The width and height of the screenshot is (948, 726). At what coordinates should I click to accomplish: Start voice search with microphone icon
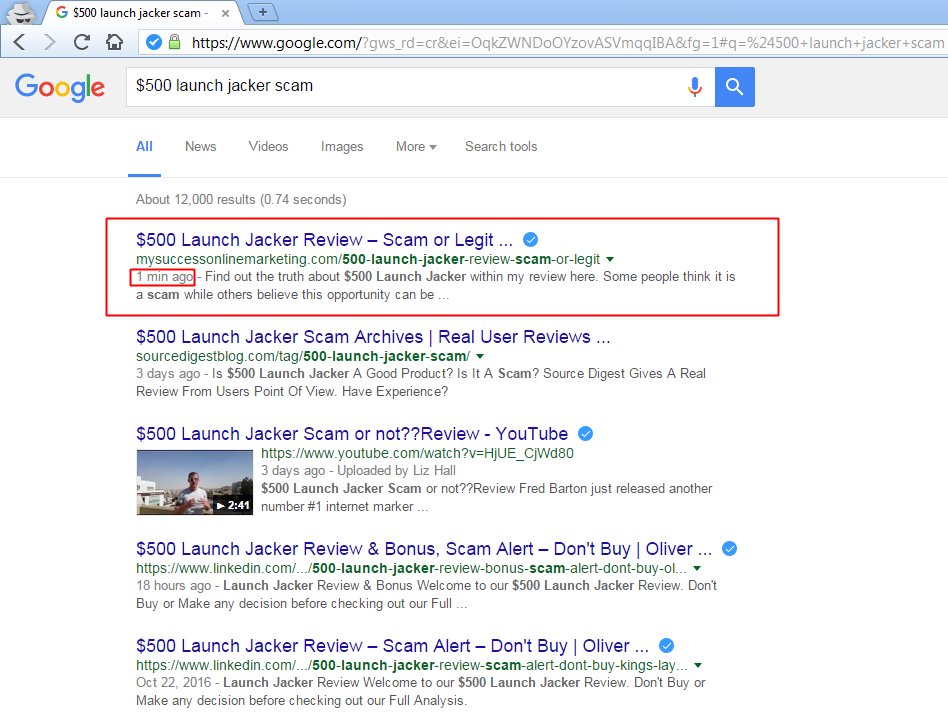click(695, 87)
